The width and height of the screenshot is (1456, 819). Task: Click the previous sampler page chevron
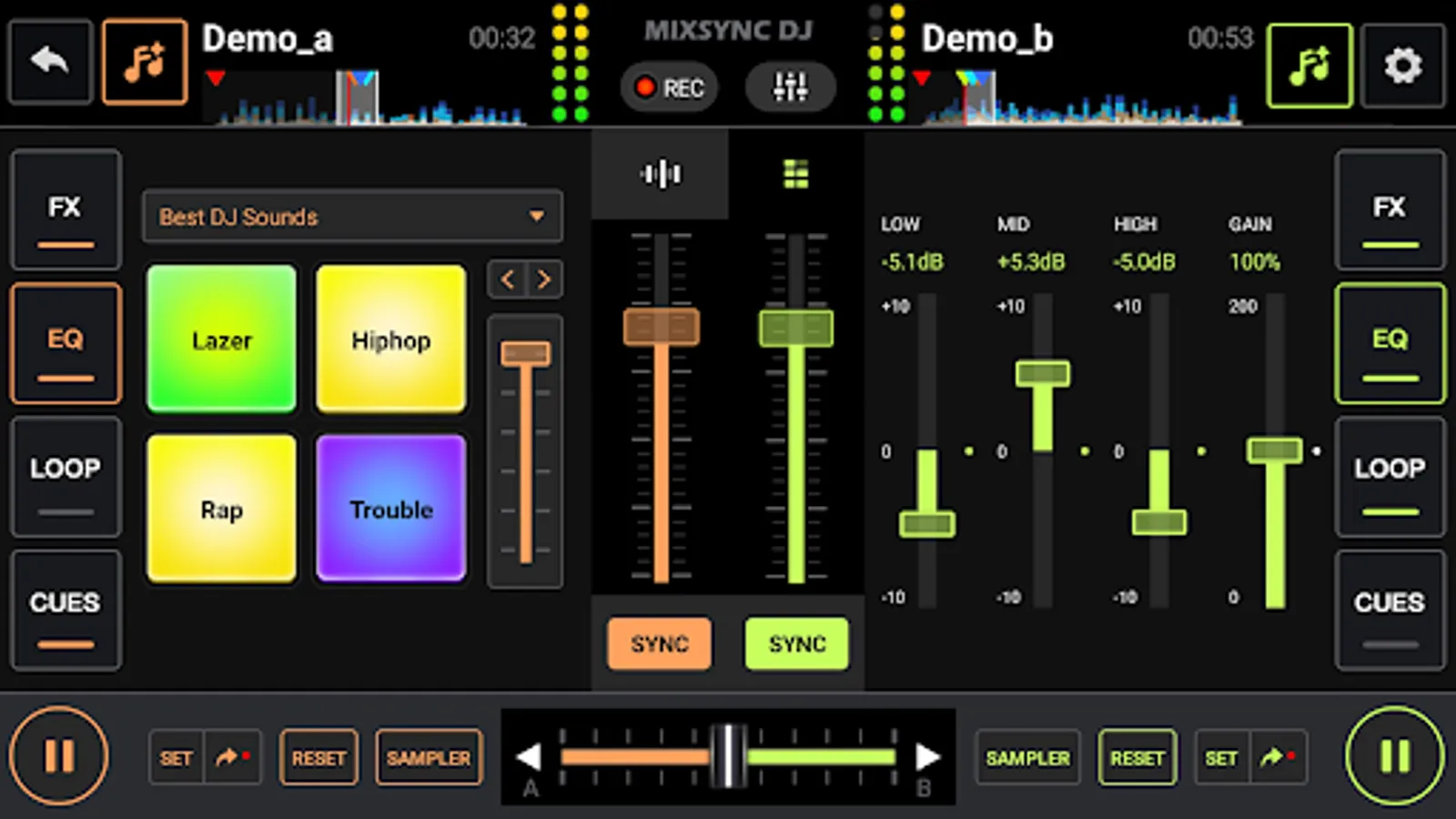(x=508, y=279)
